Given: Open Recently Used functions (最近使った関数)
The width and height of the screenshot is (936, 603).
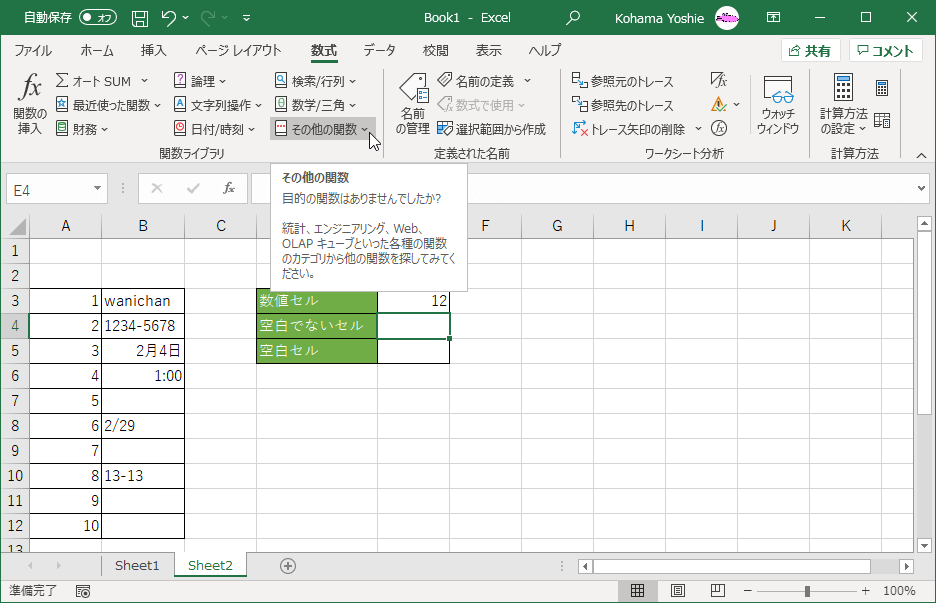Looking at the screenshot, I should [x=108, y=105].
